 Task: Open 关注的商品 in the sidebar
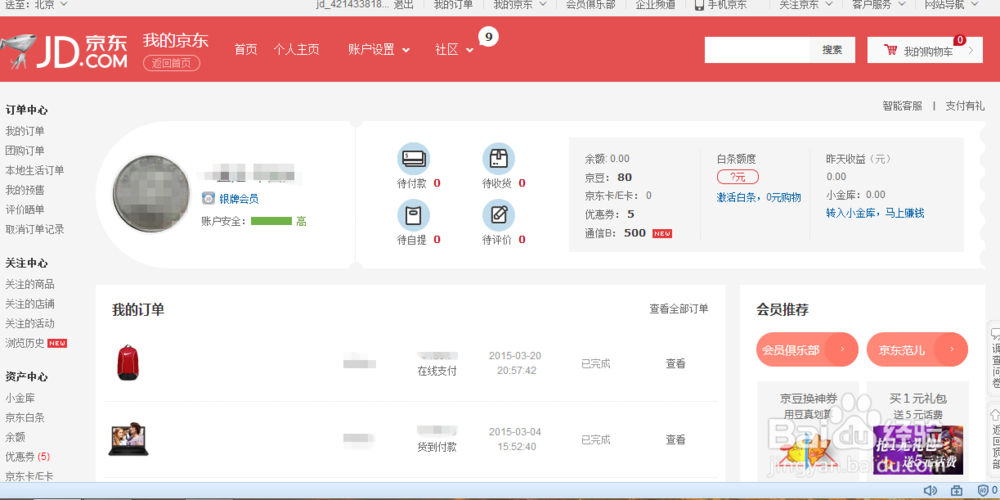pos(30,284)
